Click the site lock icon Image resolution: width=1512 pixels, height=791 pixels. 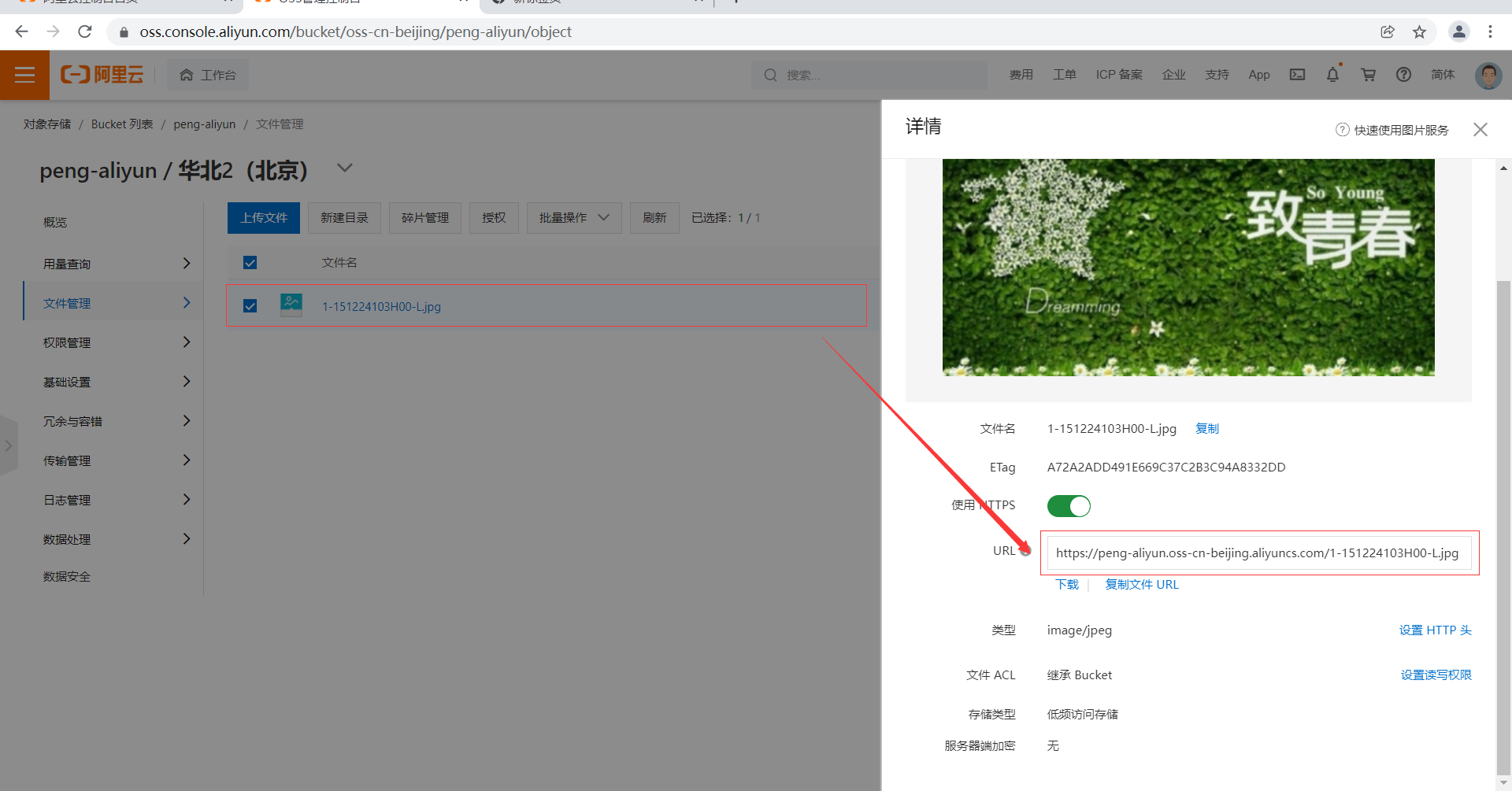124,32
